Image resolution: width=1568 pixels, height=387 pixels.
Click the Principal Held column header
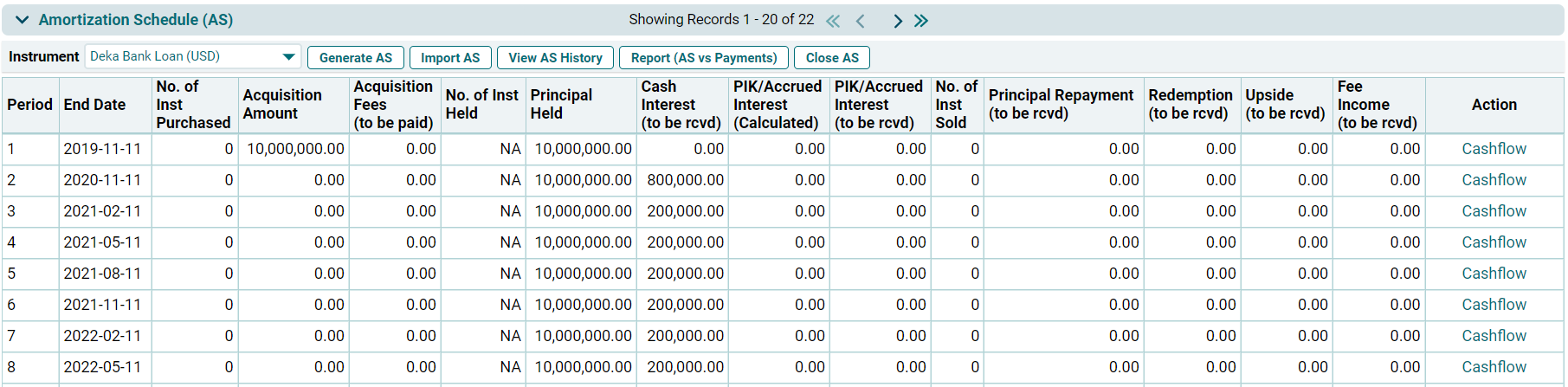(x=561, y=105)
